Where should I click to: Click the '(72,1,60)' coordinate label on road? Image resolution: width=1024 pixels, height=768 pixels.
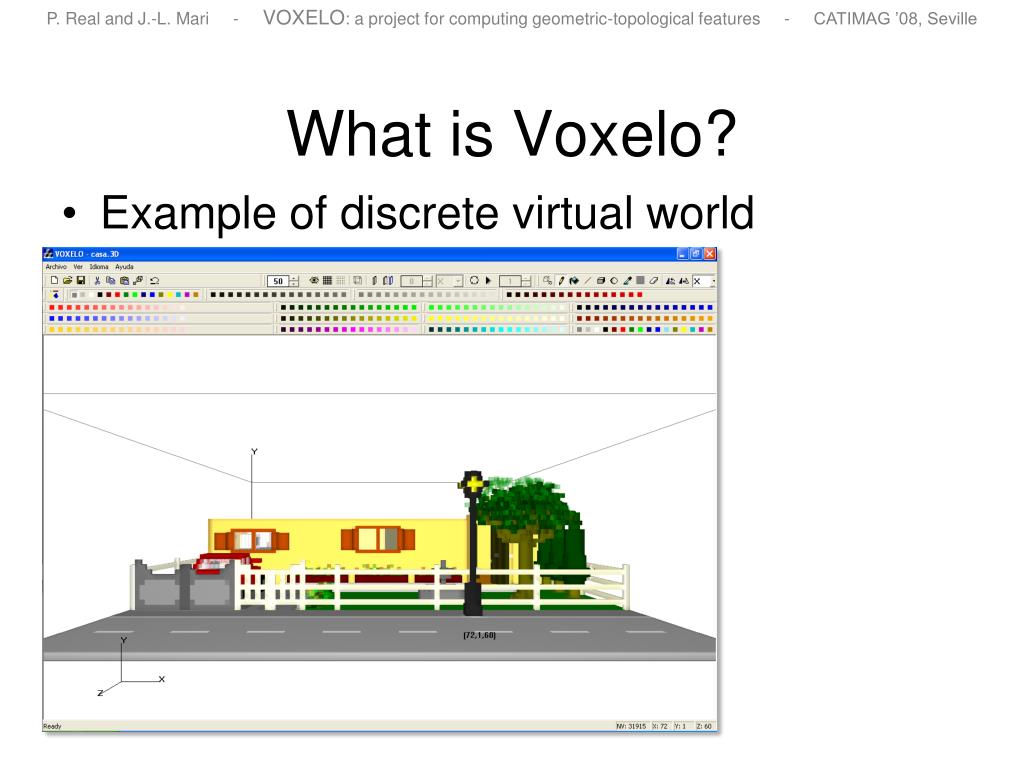click(x=479, y=635)
